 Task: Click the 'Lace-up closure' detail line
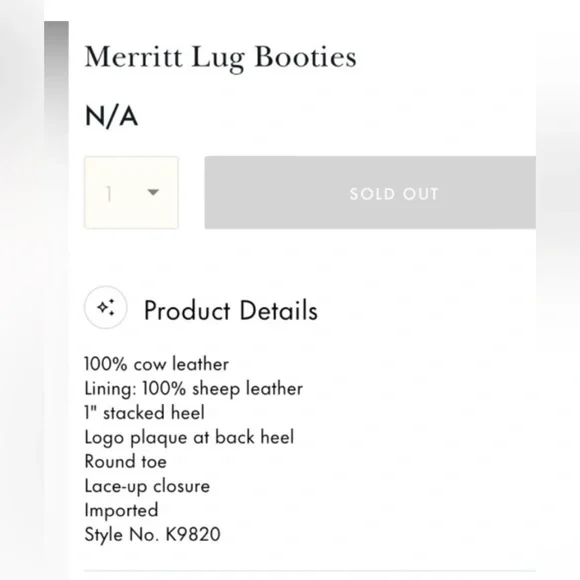(147, 486)
